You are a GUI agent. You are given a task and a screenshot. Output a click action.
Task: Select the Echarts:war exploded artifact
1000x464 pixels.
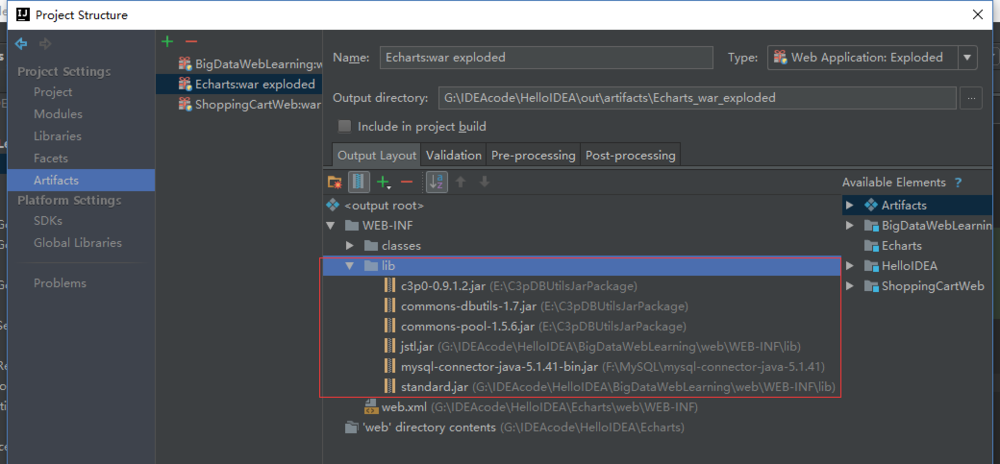pos(239,84)
